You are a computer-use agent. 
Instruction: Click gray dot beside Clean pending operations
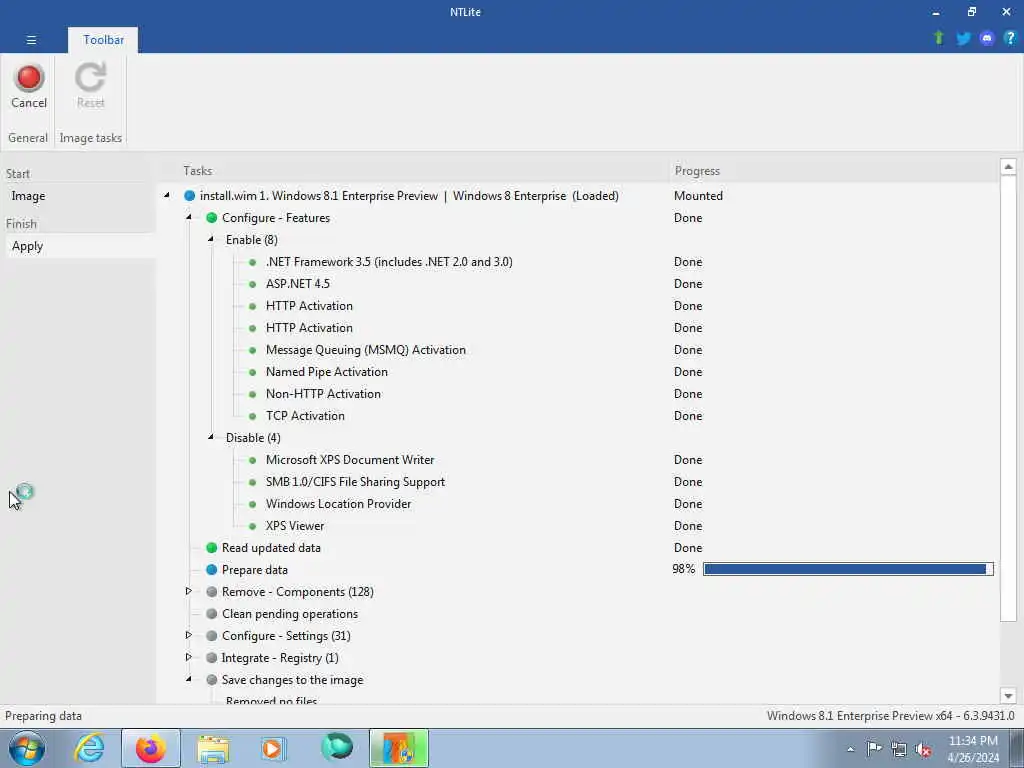tap(212, 614)
